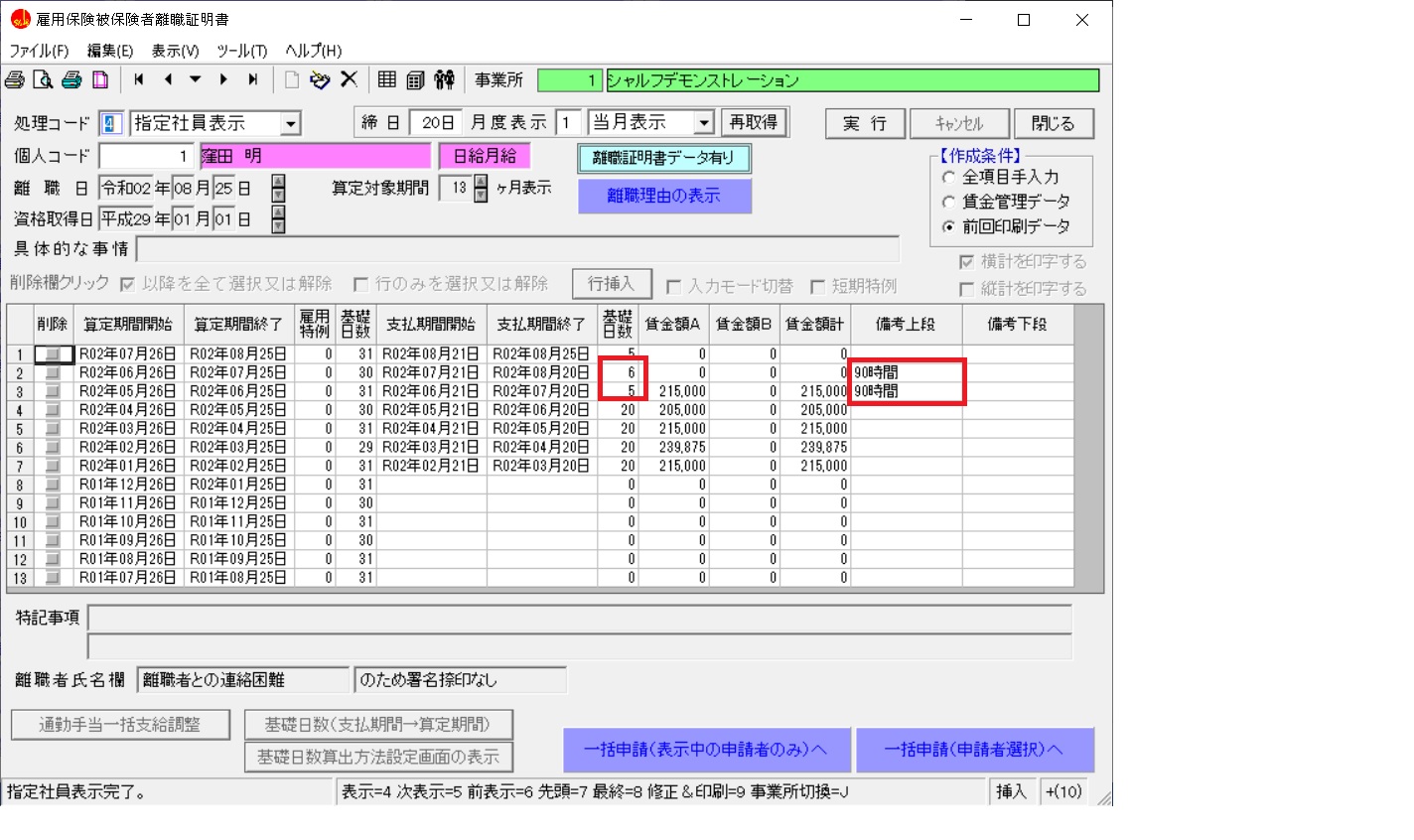The image size is (1414, 840).
Task: Open the 指定社員表示 processing code dropdown
Action: coord(290,124)
